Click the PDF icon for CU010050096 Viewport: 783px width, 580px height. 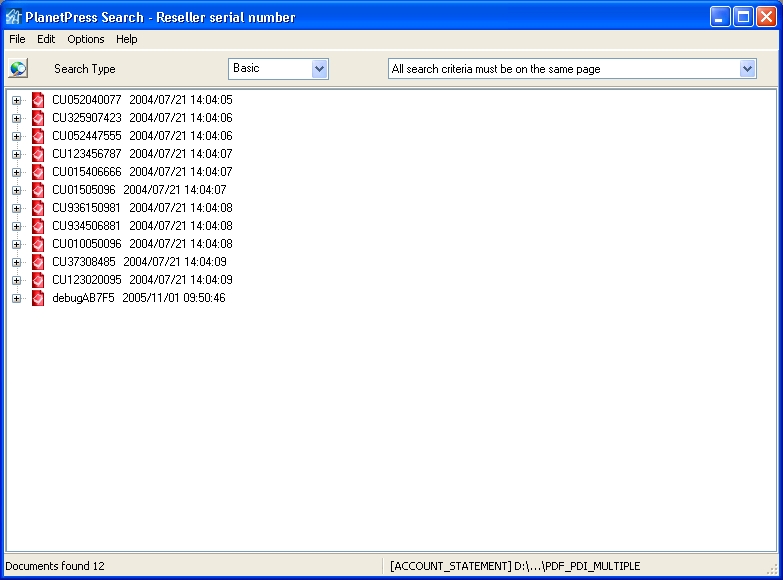(38, 244)
